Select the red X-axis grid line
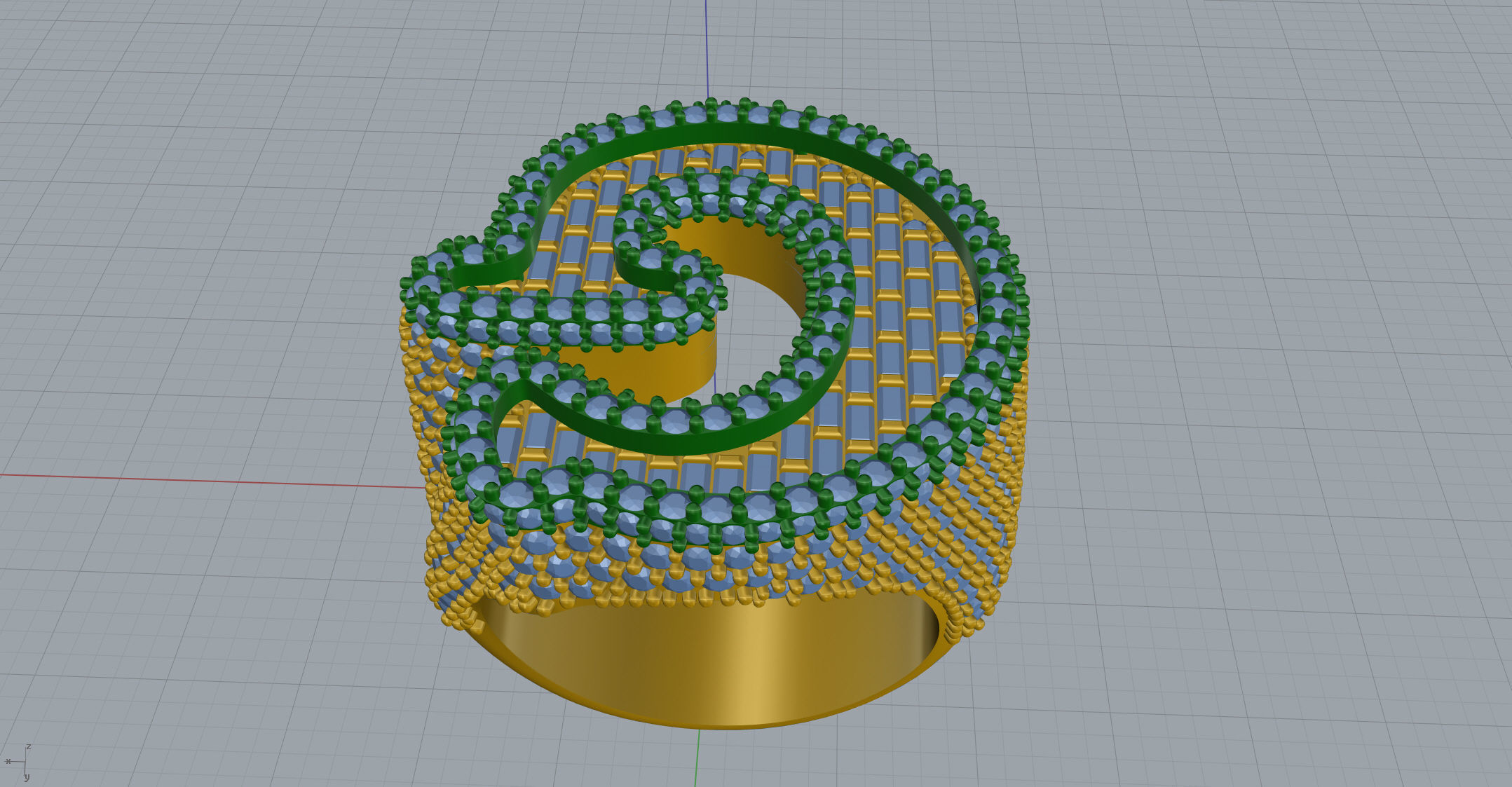The height and width of the screenshot is (787, 1512). (x=210, y=480)
